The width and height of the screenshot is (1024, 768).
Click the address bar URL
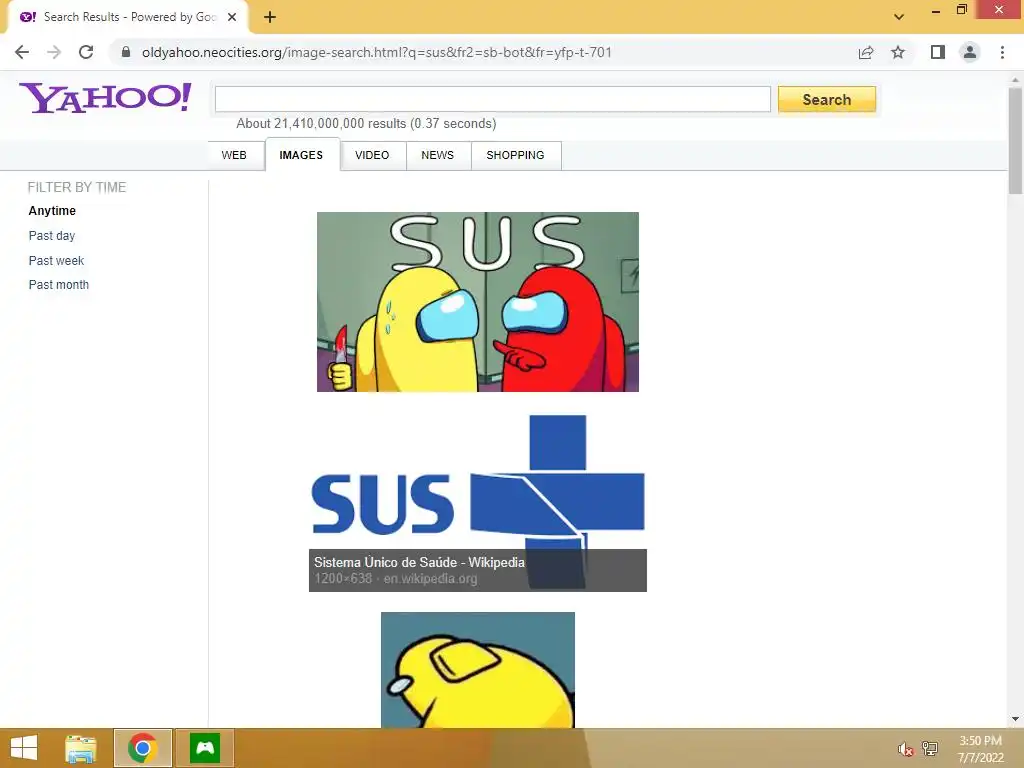[377, 52]
